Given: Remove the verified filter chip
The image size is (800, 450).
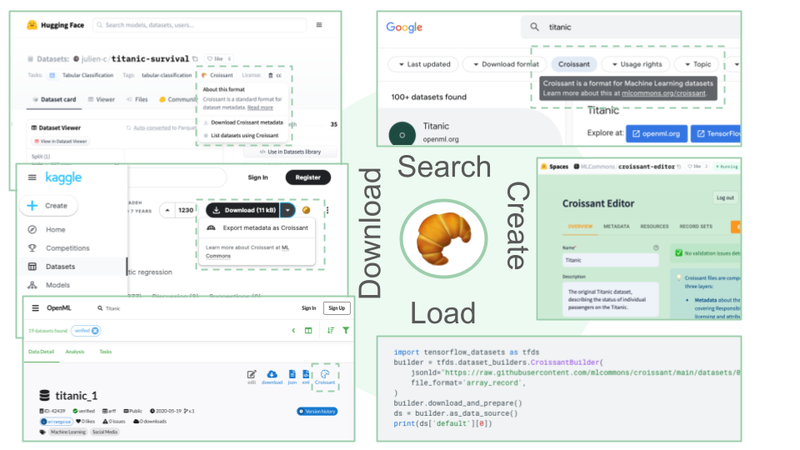Looking at the screenshot, I should tap(95, 331).
